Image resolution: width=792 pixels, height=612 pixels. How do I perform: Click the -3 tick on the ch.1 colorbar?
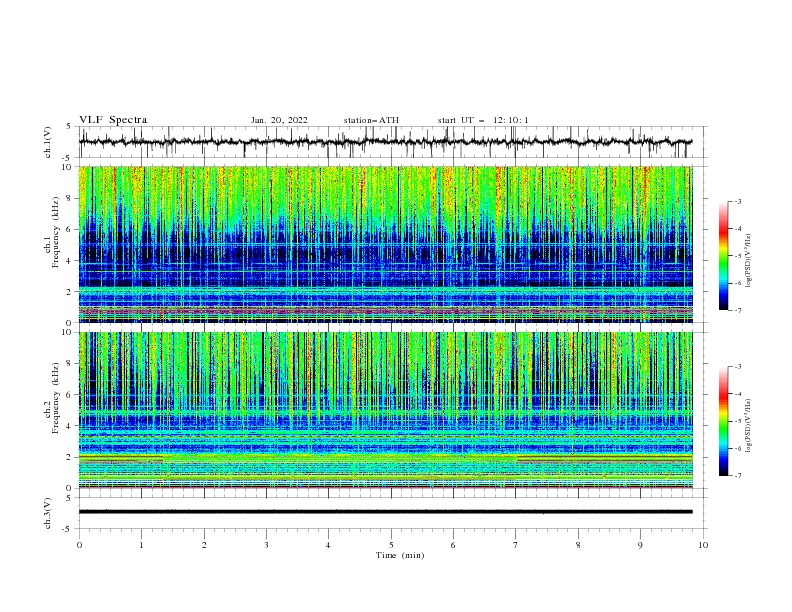tap(738, 201)
